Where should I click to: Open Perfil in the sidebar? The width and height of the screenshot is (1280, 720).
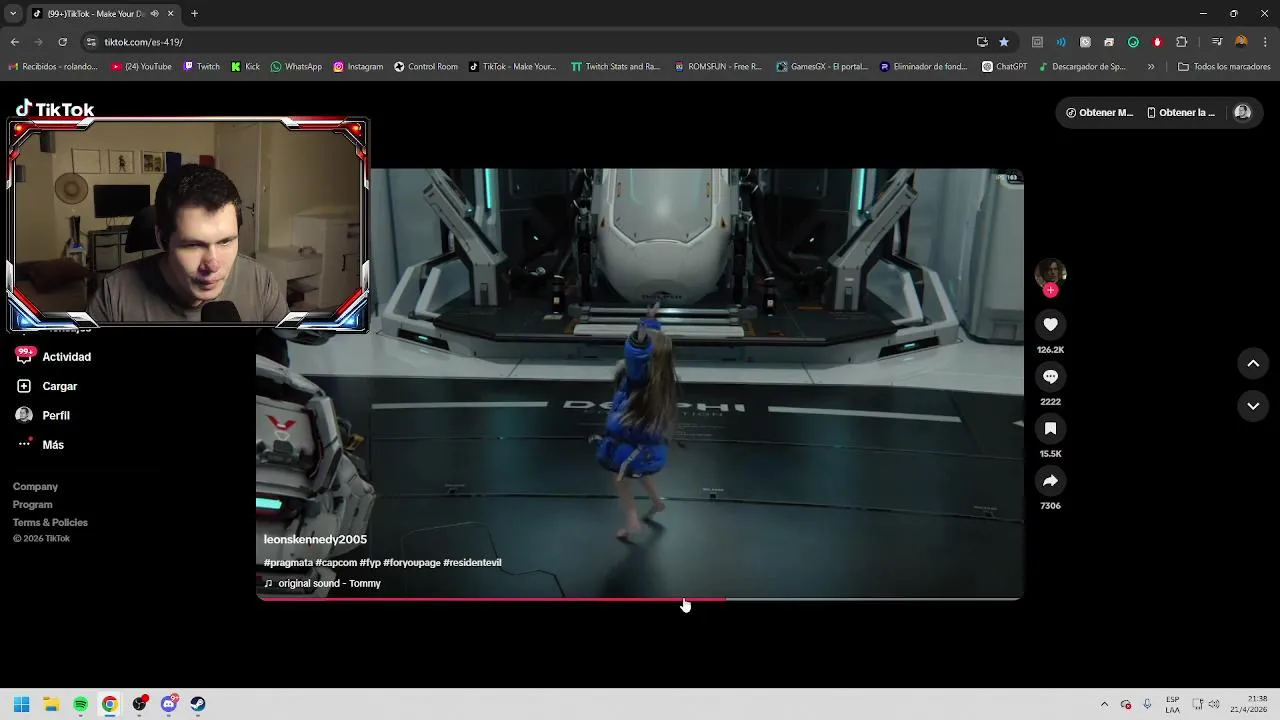[x=56, y=415]
